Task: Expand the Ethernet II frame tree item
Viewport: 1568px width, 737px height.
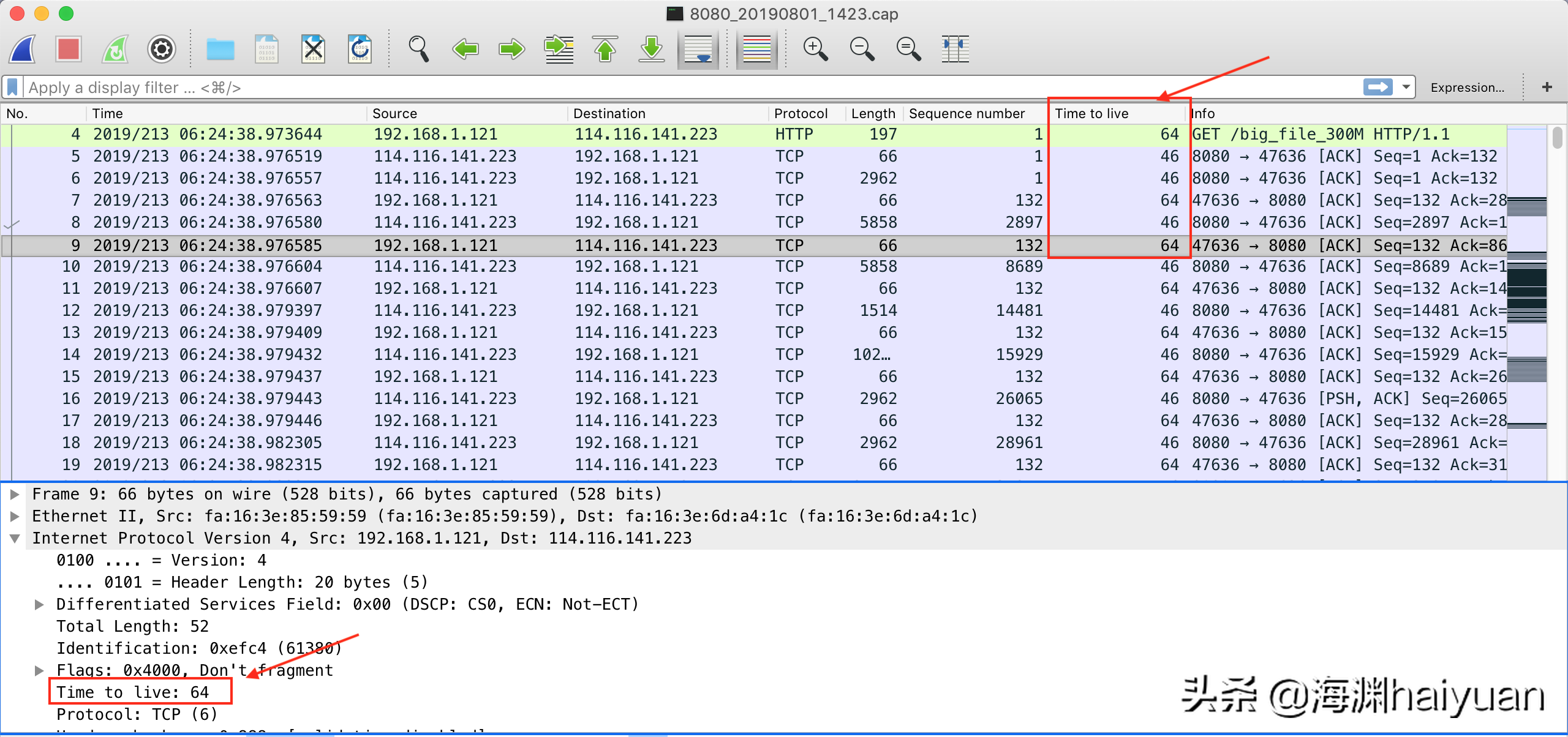Action: (18, 517)
